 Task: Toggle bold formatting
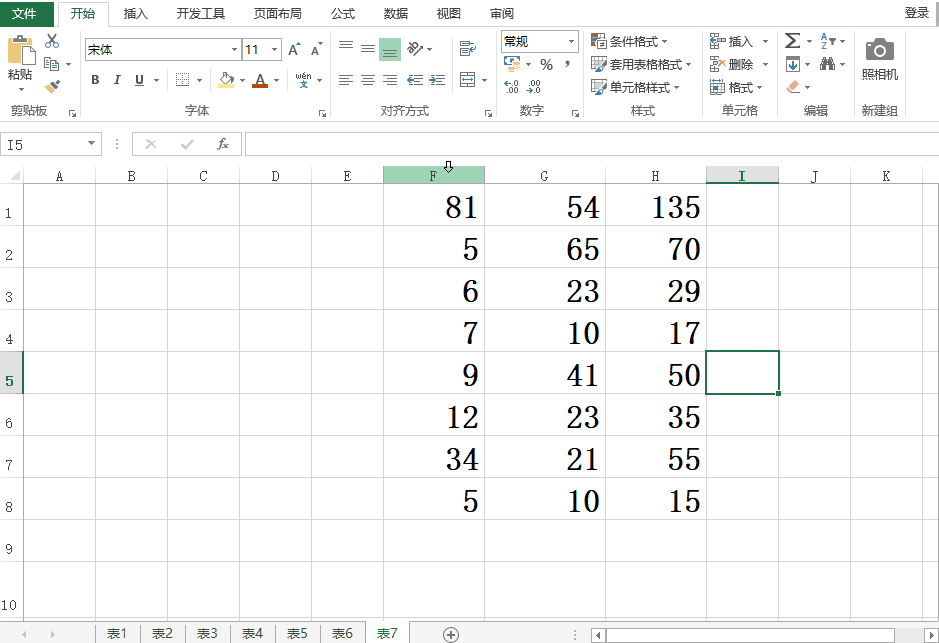[x=95, y=80]
